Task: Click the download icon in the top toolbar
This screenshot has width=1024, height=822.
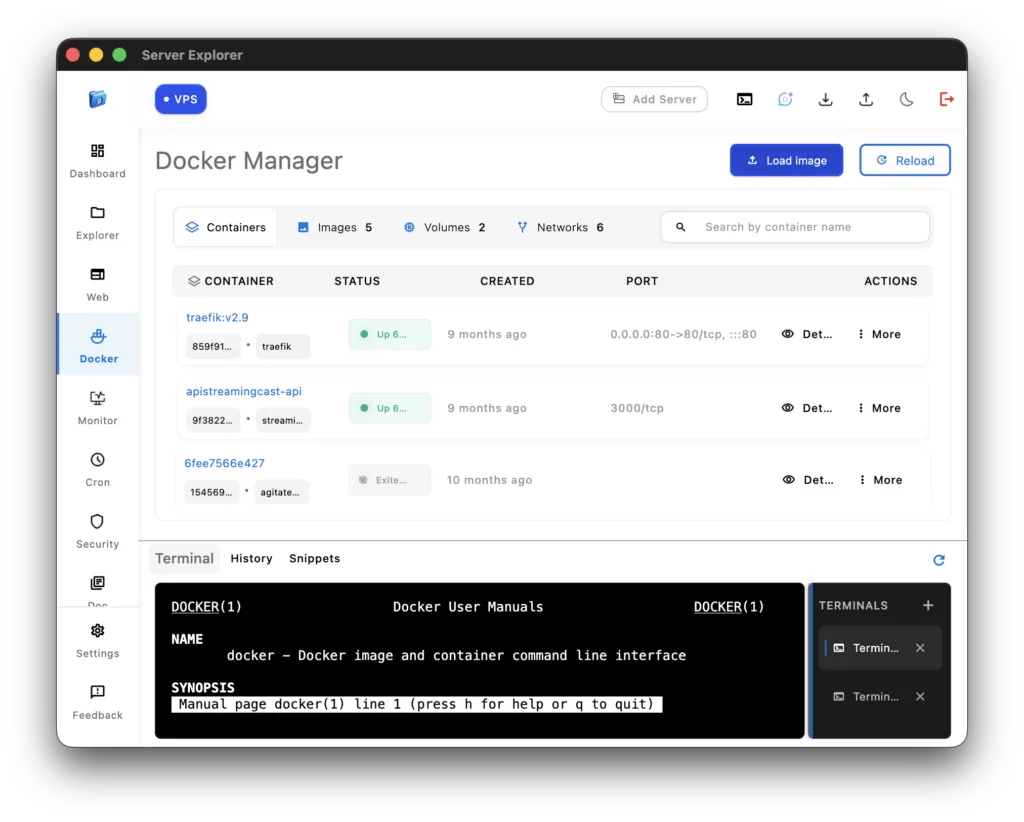Action: tap(825, 99)
